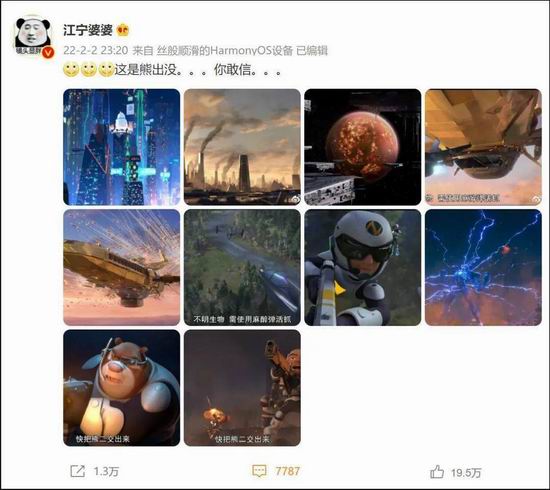Open the repost share icon
Screen dimensions: 550x490
78,471
